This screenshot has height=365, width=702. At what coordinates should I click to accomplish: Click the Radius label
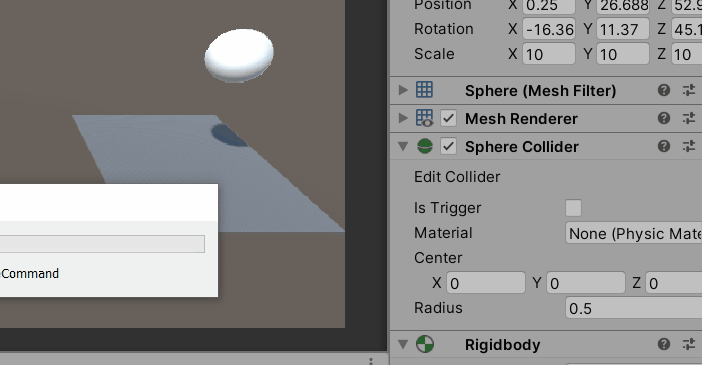point(438,308)
